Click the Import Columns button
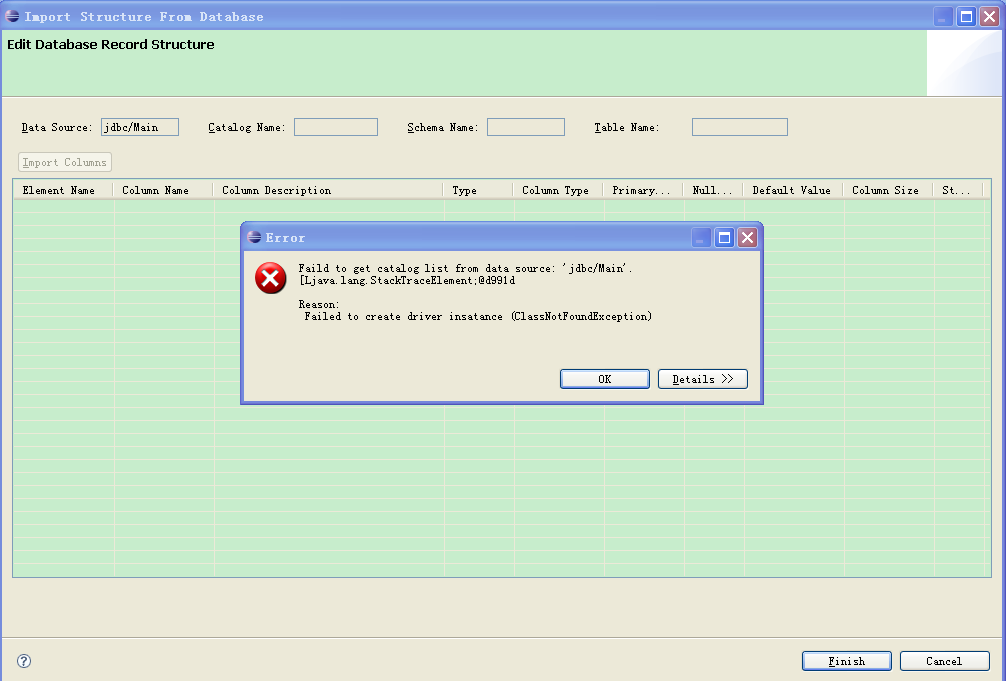Image resolution: width=1006 pixels, height=681 pixels. (x=65, y=162)
